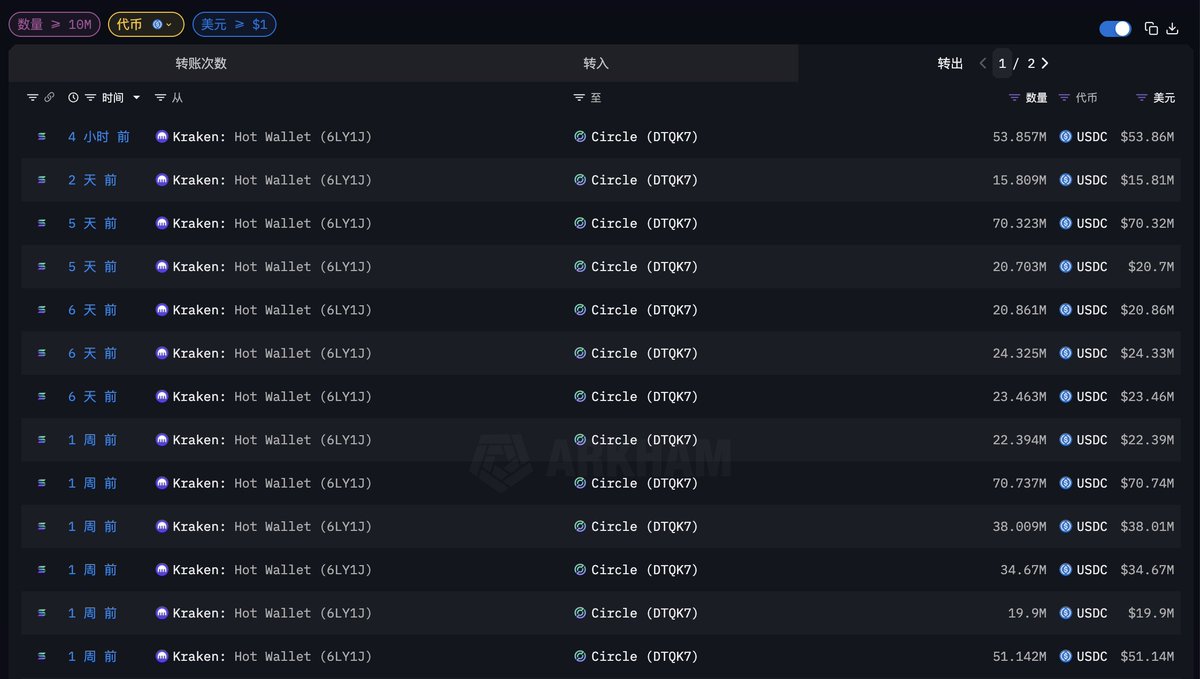The image size is (1200, 679).
Task: Open Kraken Hot Wallet link in the first row
Action: click(x=271, y=137)
